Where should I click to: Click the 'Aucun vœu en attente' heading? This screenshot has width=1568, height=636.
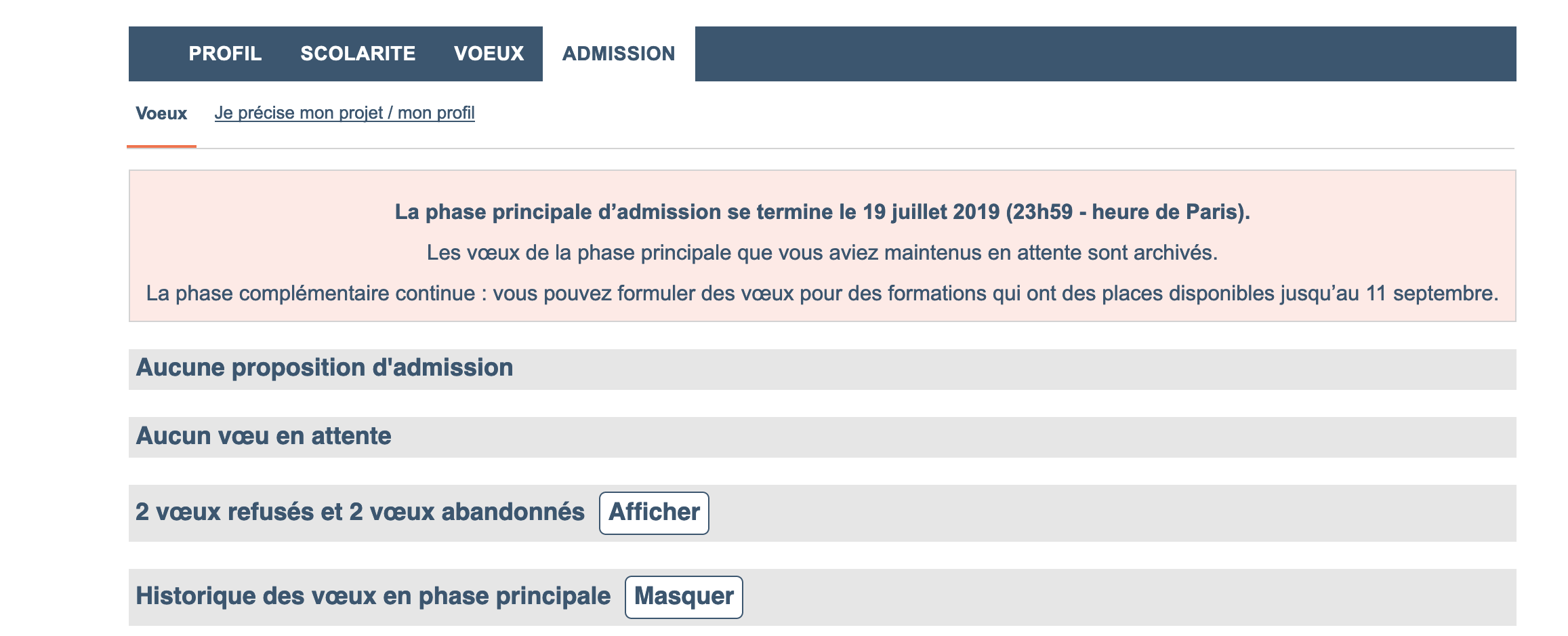tap(264, 436)
